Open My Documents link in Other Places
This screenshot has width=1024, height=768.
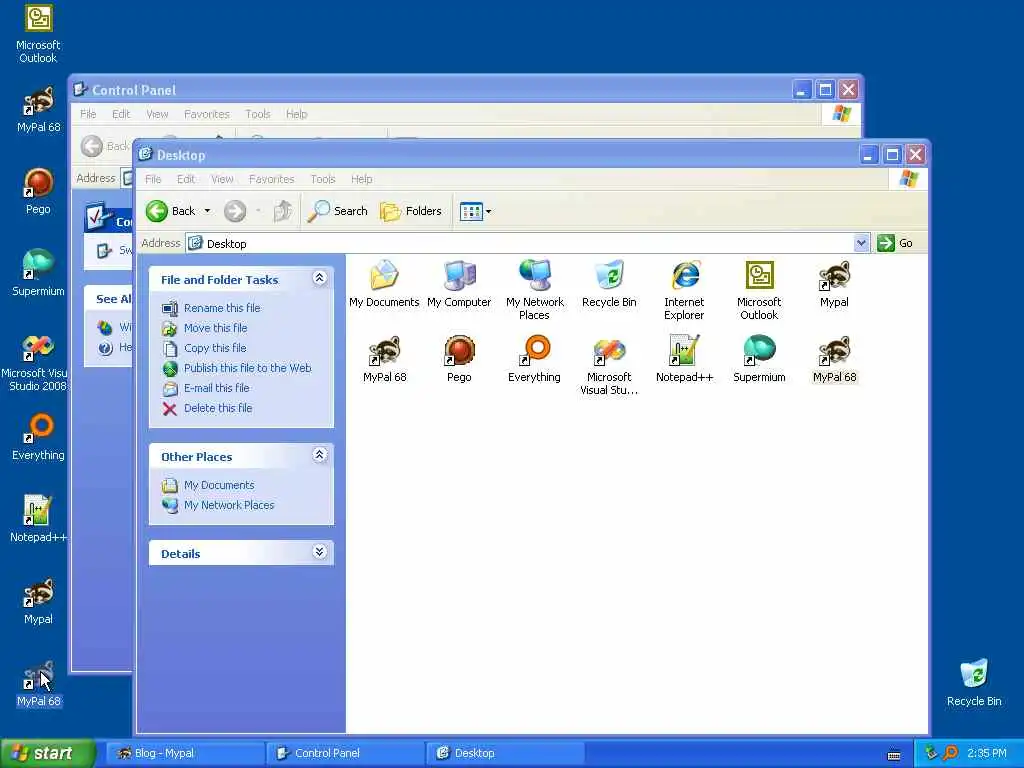coord(219,485)
